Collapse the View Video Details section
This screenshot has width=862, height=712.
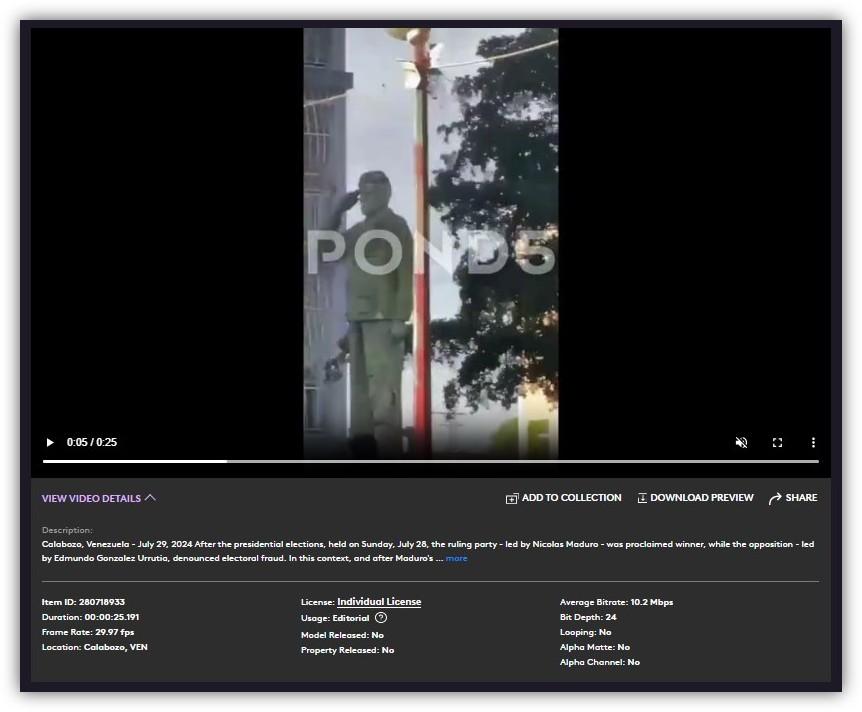point(91,498)
